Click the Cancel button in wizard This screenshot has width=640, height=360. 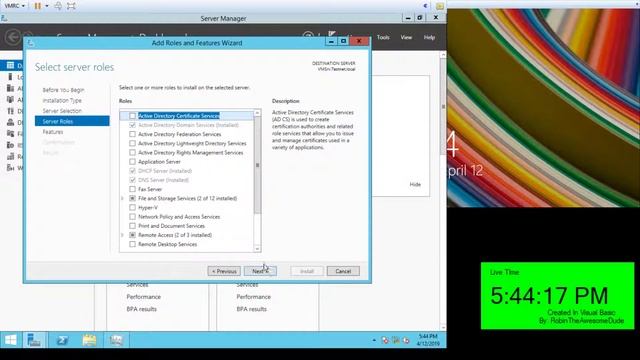(x=343, y=271)
